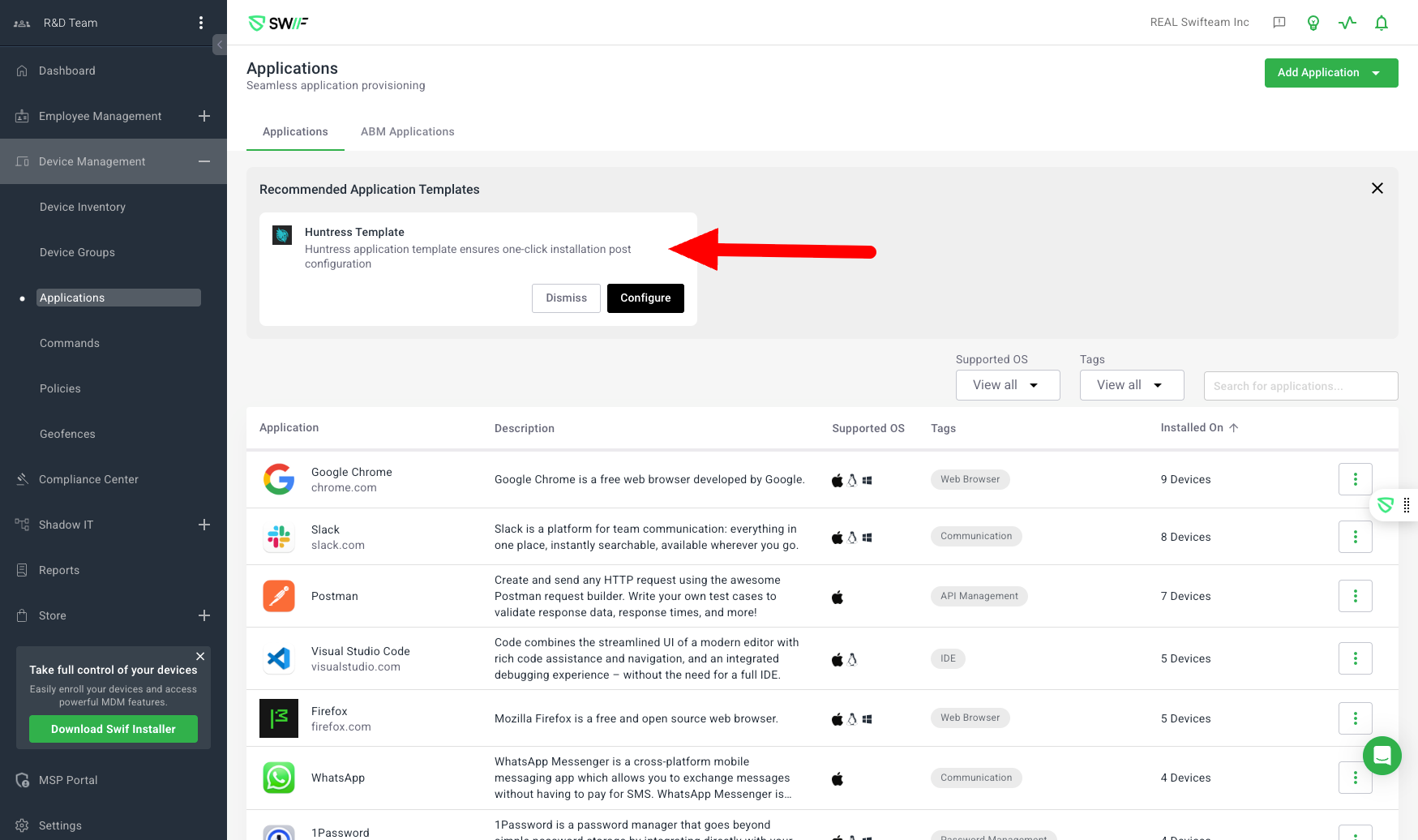Open the feedback message icon in header
1418x840 pixels.
1279,23
